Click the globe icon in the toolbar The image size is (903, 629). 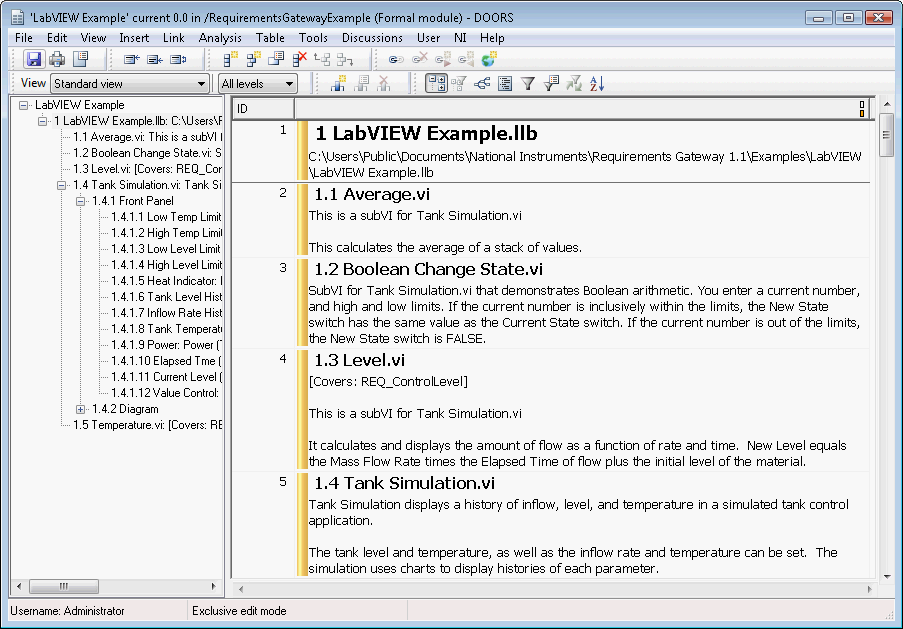(x=489, y=60)
